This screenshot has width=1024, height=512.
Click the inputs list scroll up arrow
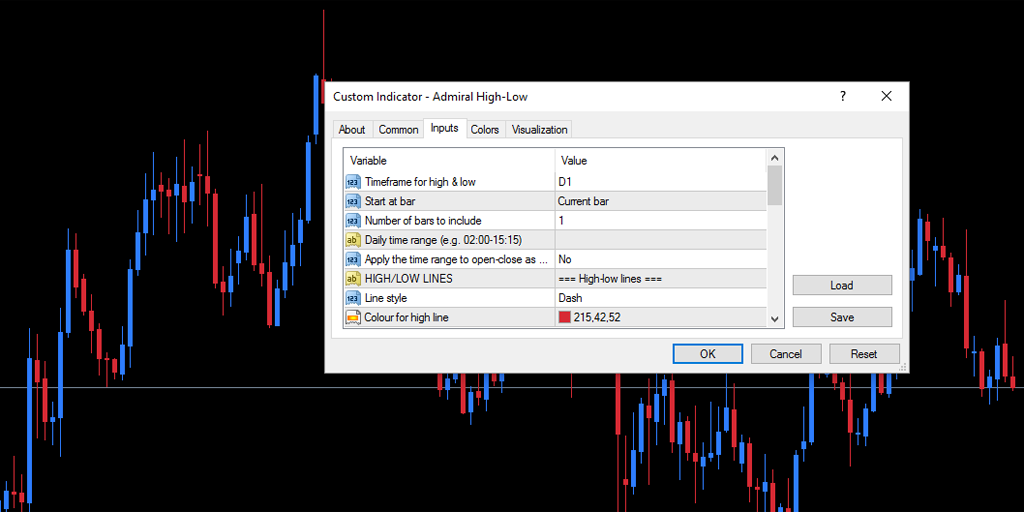pos(775,157)
